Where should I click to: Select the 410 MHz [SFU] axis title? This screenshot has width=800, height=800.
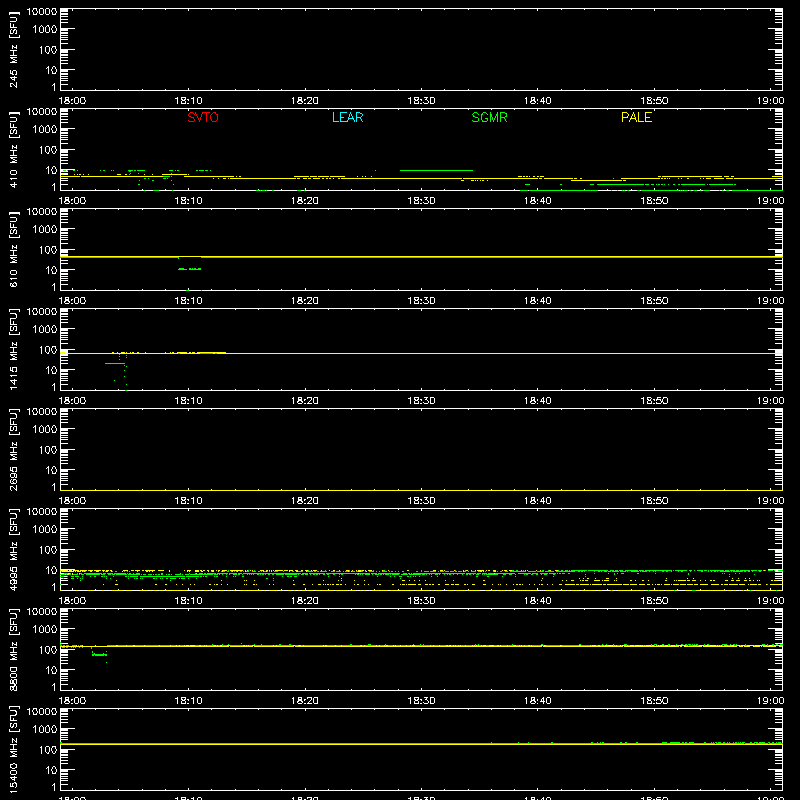click(13, 149)
